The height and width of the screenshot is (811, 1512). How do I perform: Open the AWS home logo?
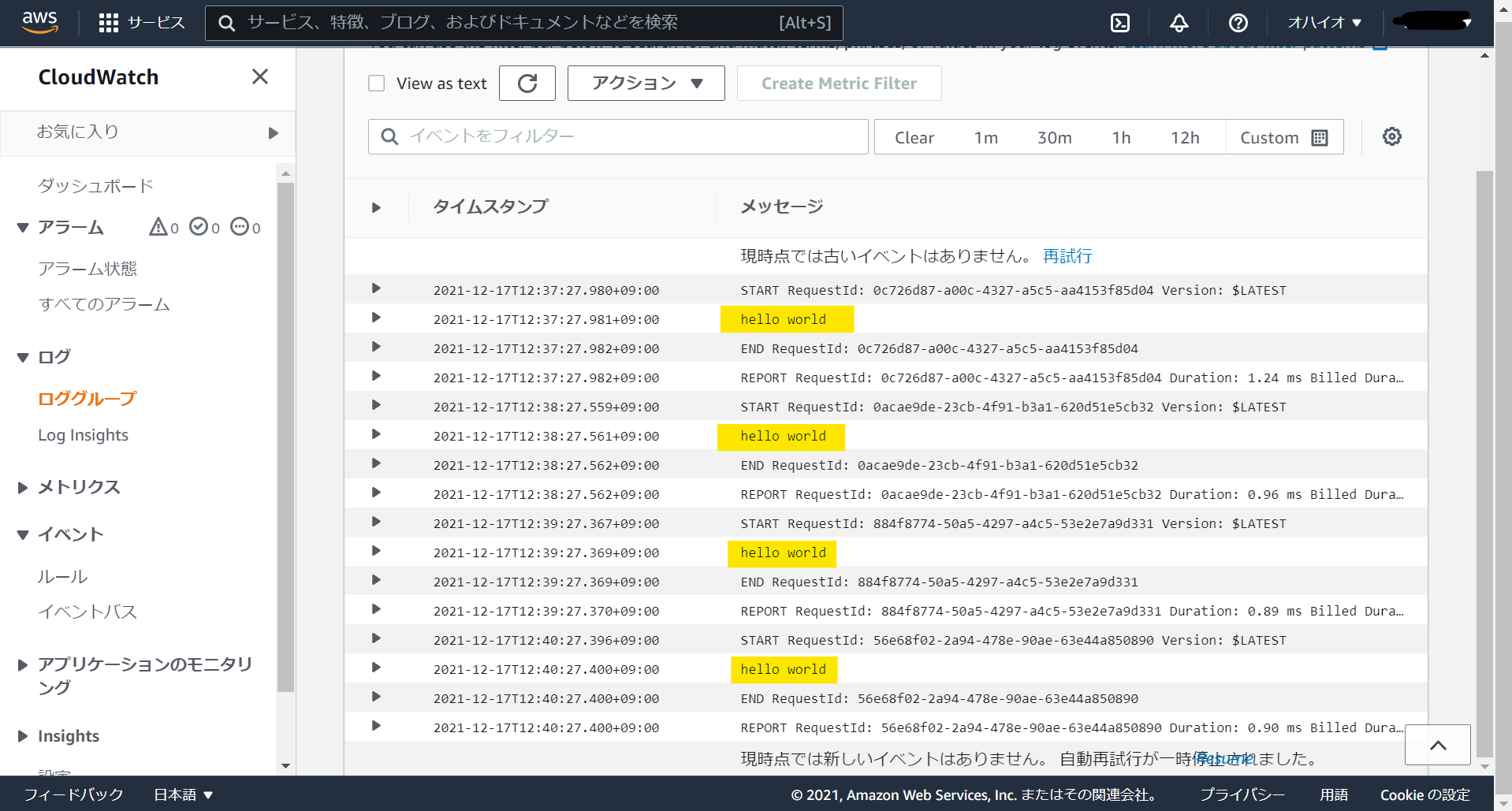[39, 22]
